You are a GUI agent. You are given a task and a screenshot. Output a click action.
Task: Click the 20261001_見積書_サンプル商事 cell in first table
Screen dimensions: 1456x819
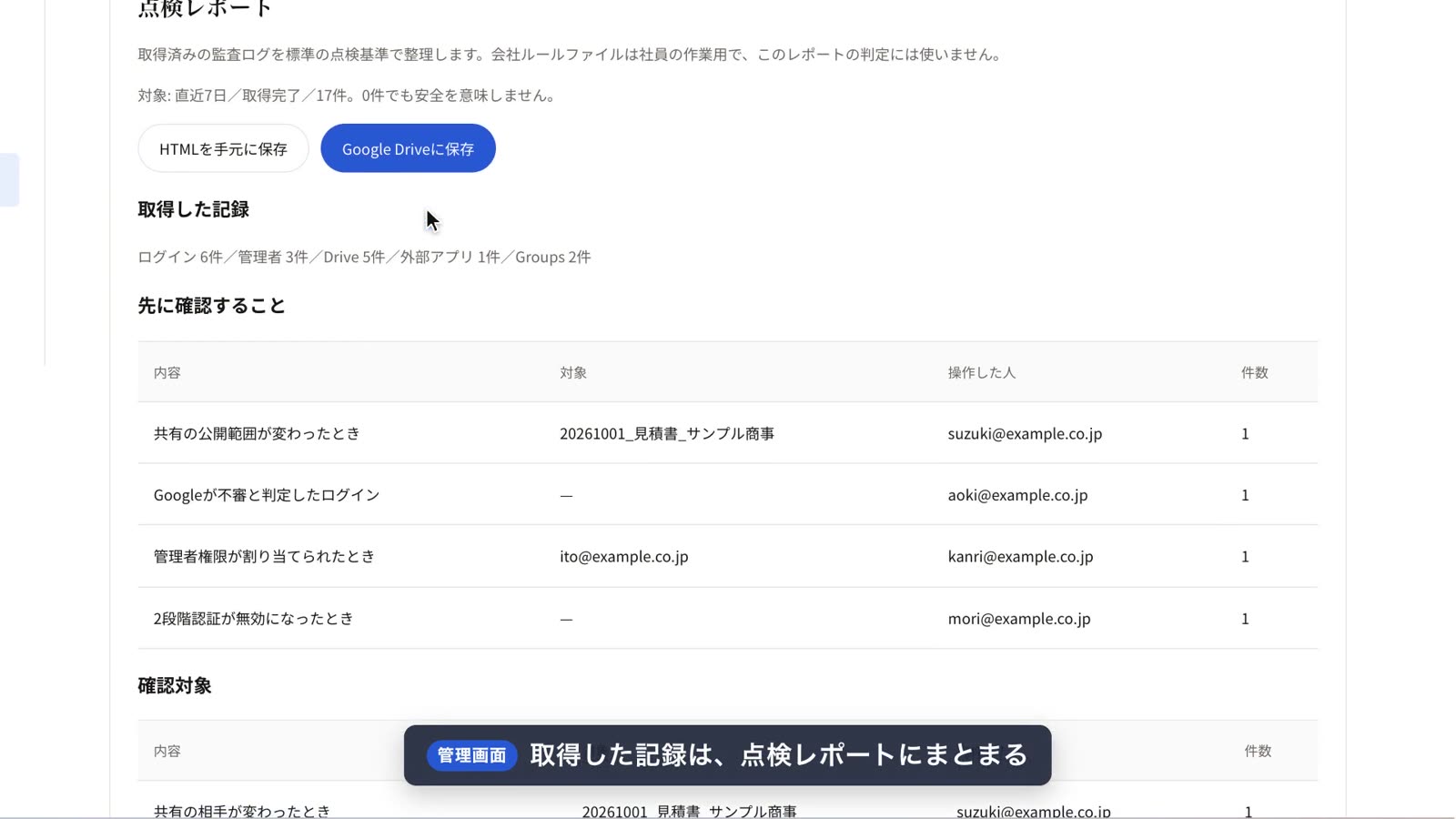(x=667, y=433)
